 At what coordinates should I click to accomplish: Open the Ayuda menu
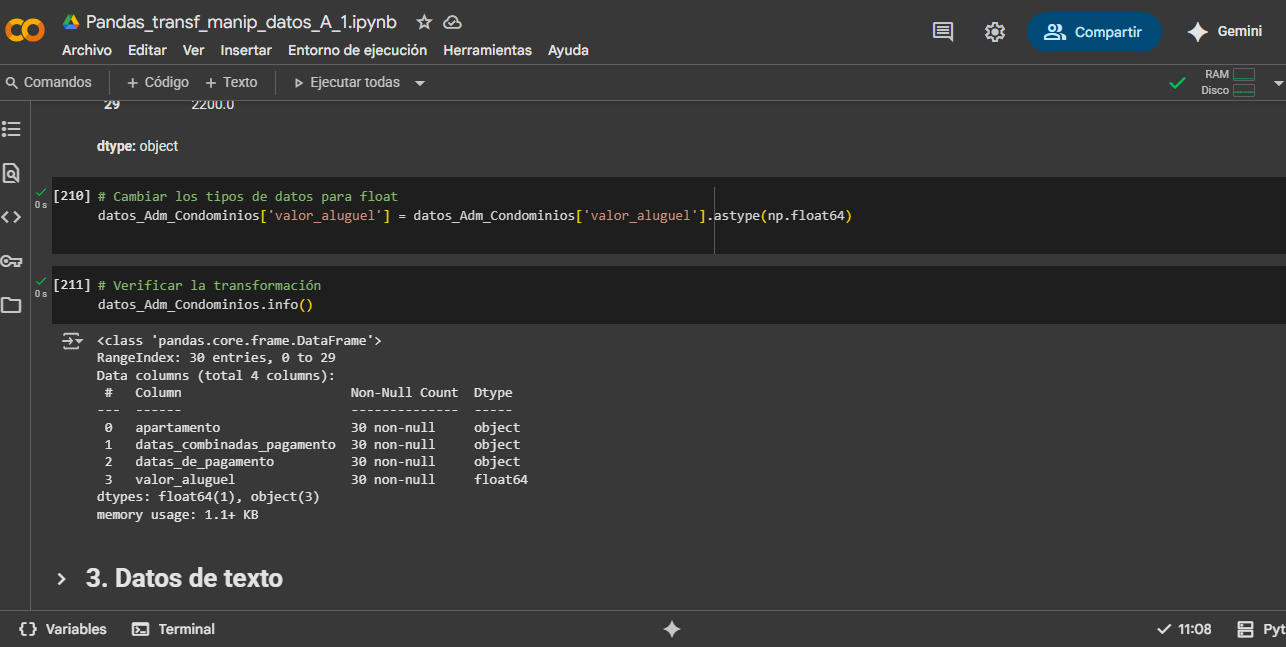568,50
